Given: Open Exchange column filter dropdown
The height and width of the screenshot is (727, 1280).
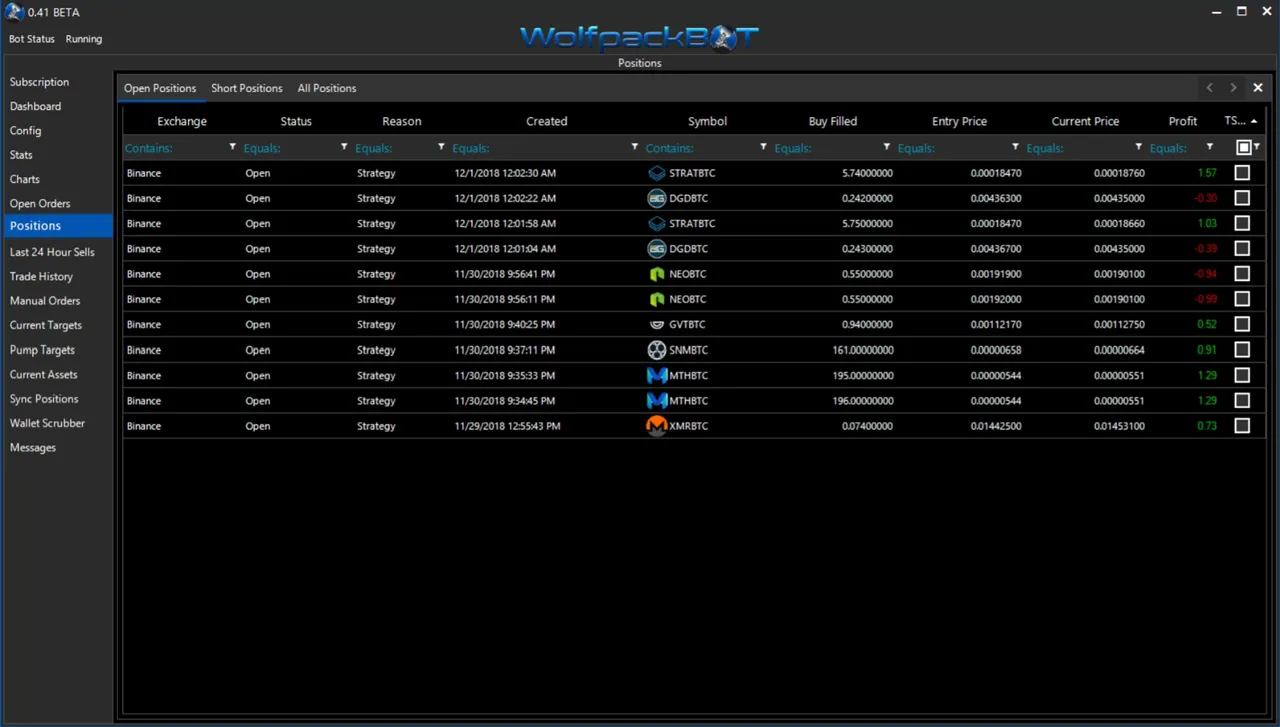Looking at the screenshot, I should click(233, 147).
